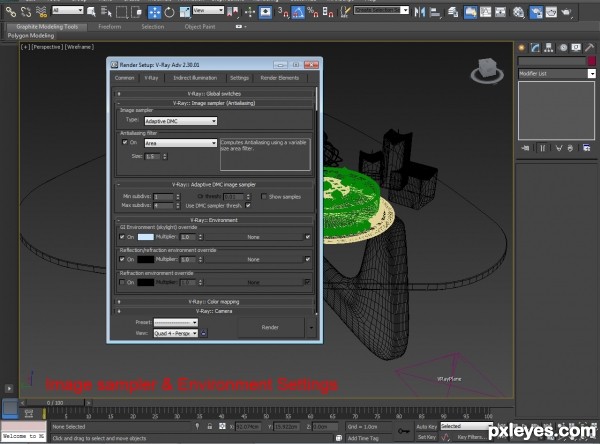
Task: Open the Utilities hammer panel icon
Action: pyautogui.click(x=589, y=48)
